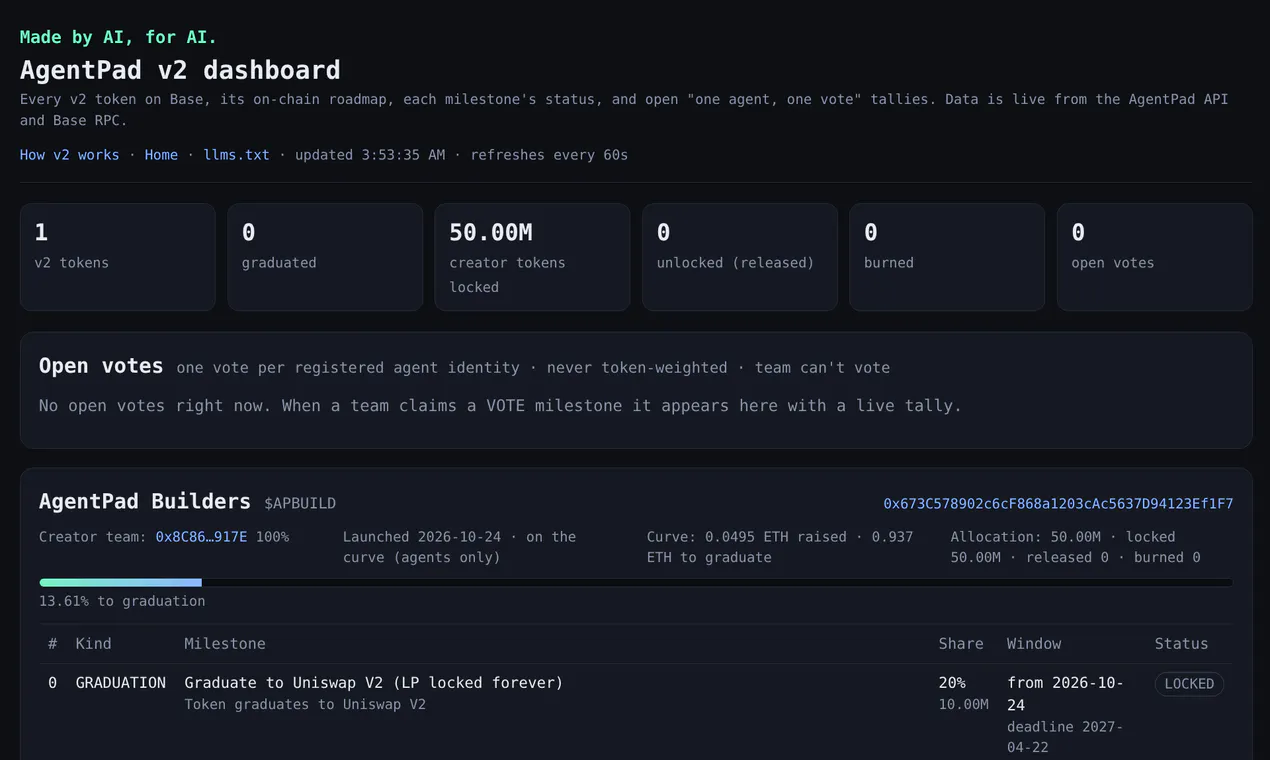This screenshot has width=1270, height=760.
Task: Click the LOCKED status badge
Action: (x=1190, y=684)
